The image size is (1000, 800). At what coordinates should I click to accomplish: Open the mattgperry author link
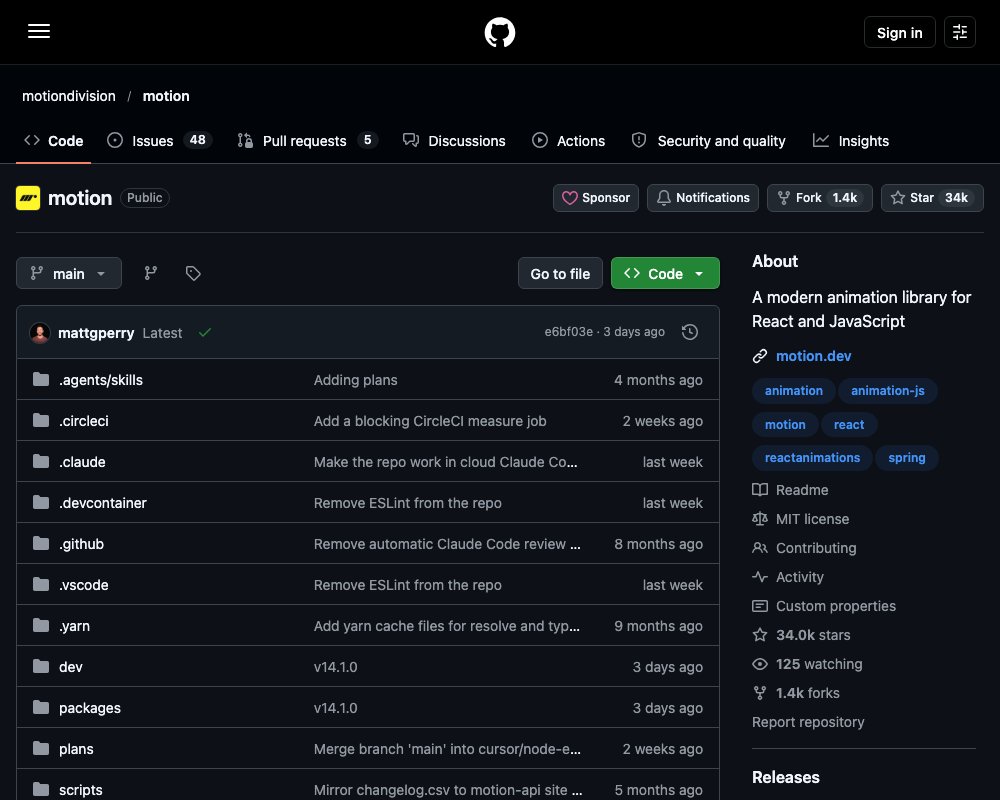[96, 333]
